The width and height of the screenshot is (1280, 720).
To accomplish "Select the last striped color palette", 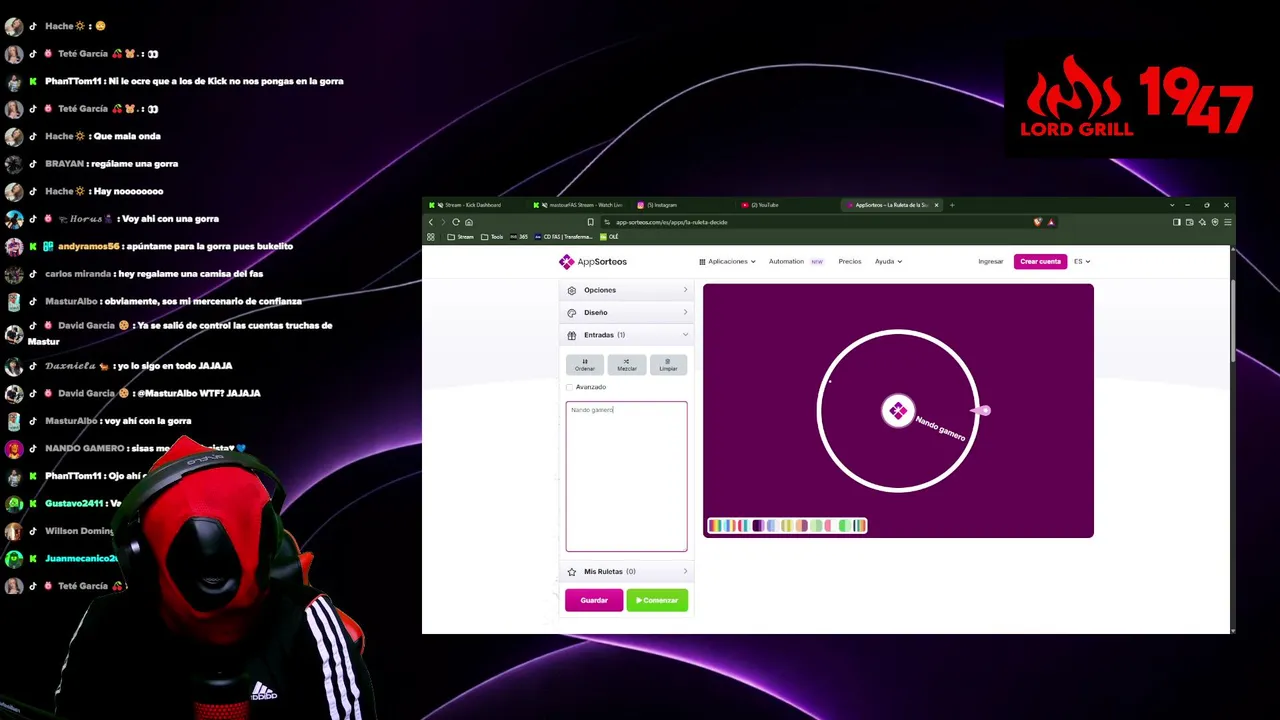I will tap(859, 526).
